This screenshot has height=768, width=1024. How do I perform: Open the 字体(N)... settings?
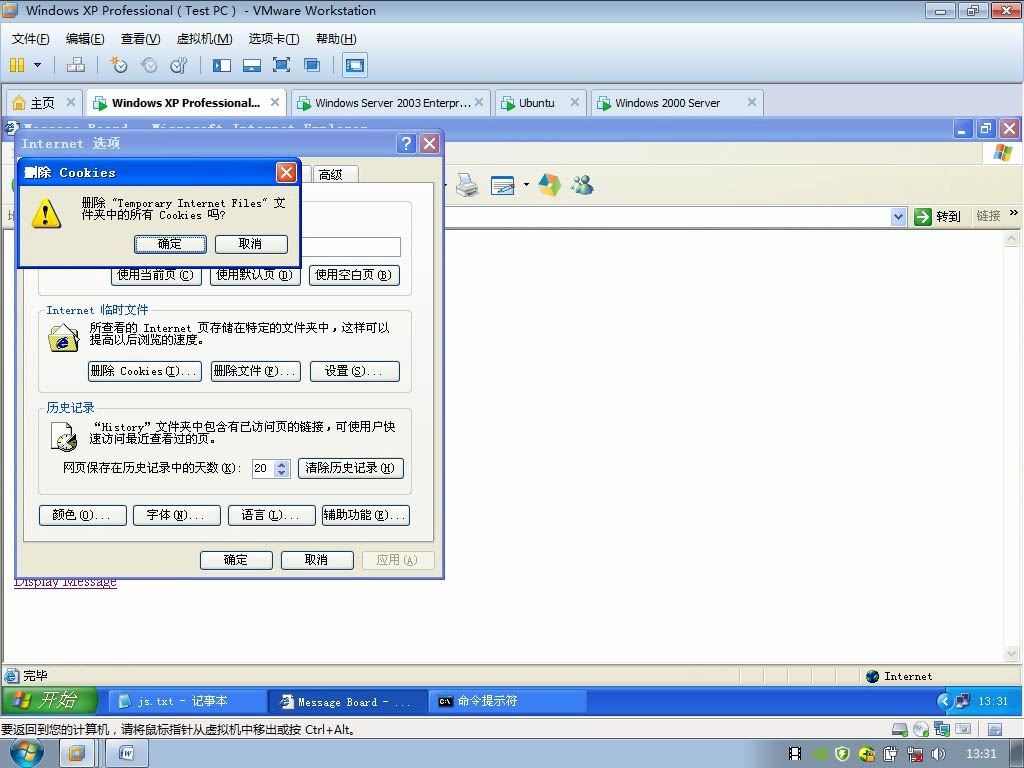[176, 515]
